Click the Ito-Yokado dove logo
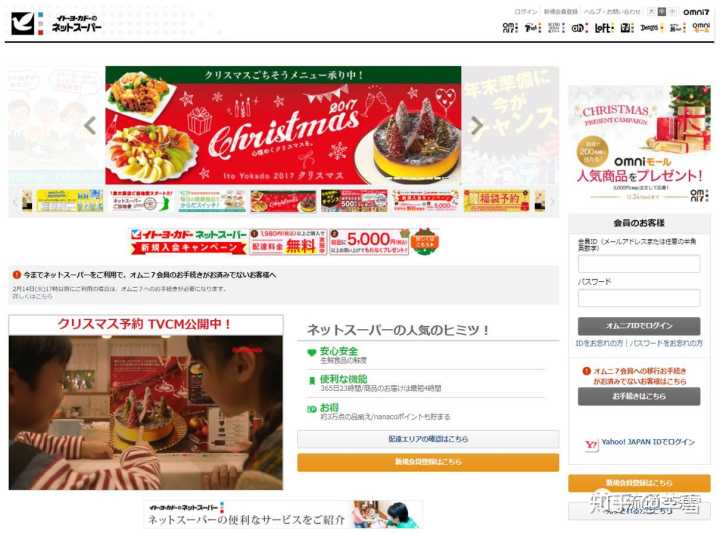 click(22, 24)
